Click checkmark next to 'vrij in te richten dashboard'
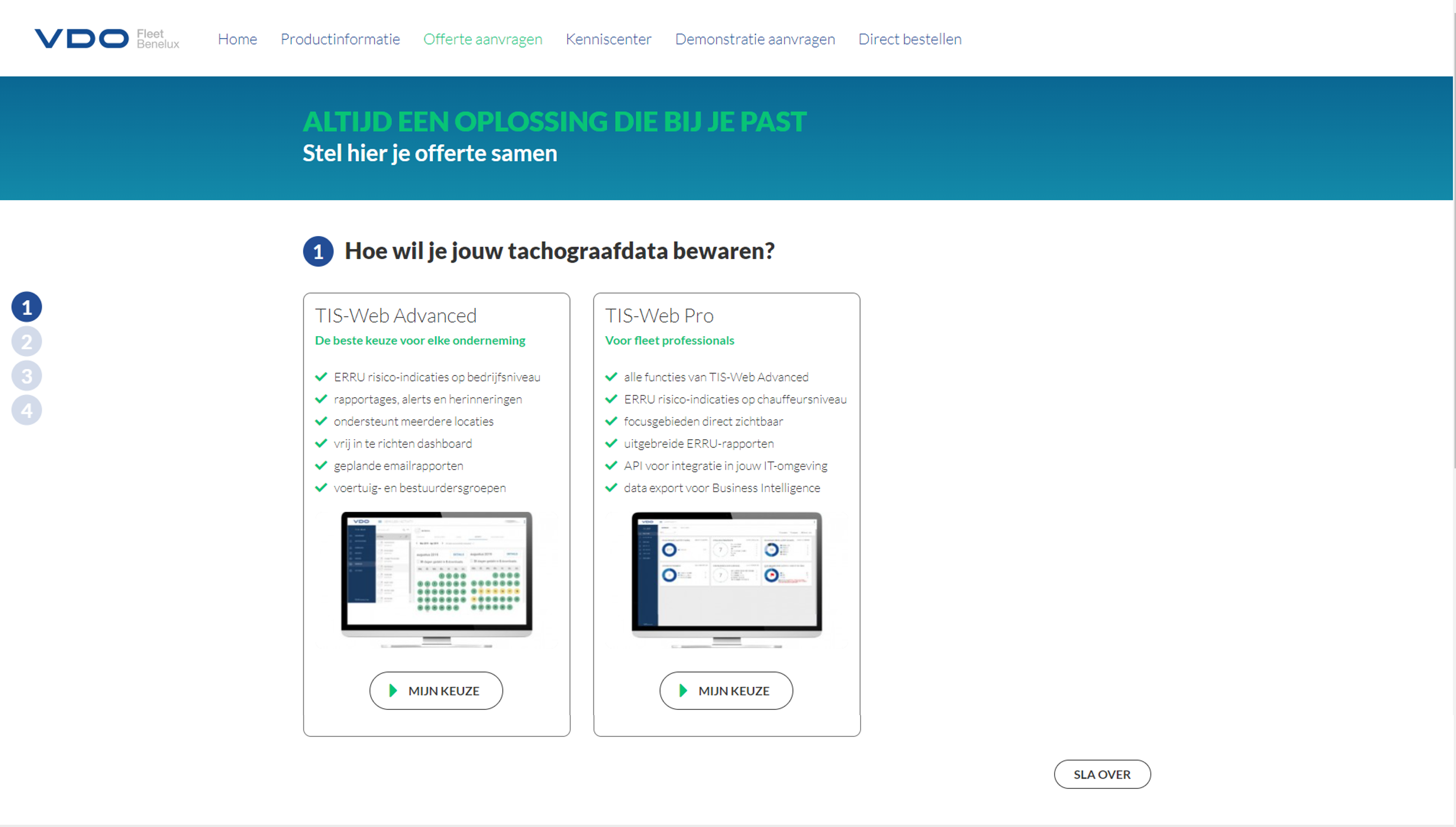This screenshot has width=1456, height=827. point(321,443)
